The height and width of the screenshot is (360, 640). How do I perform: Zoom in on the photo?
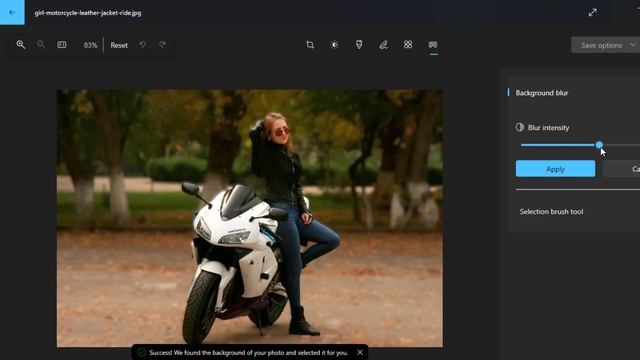coord(21,44)
